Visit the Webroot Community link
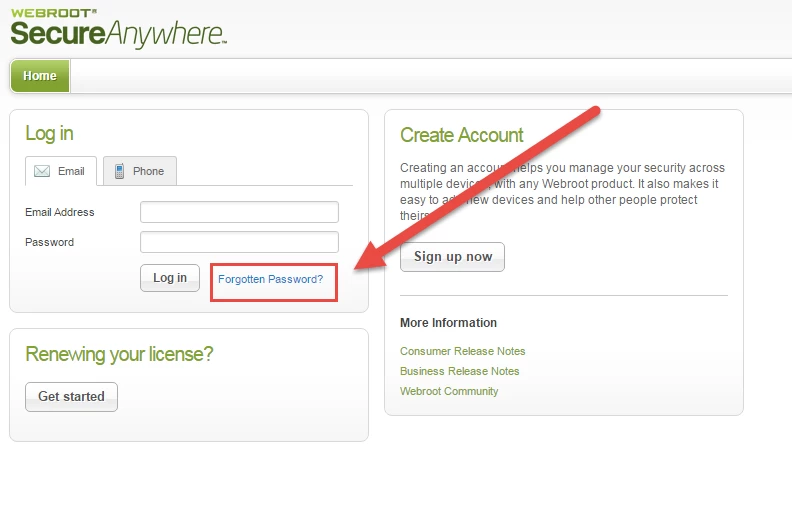 449,391
